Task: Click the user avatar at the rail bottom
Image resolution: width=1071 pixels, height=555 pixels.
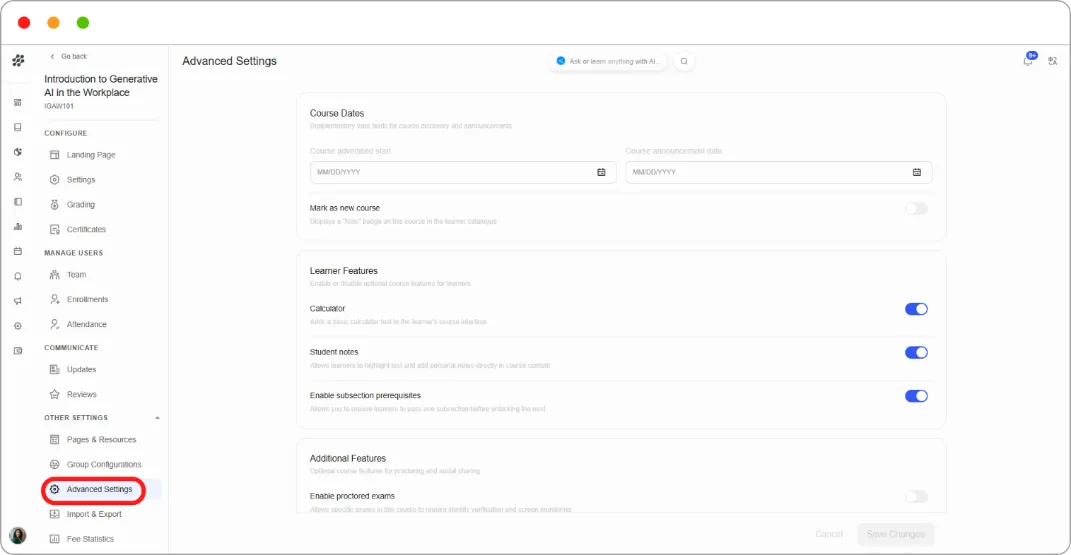Action: (x=18, y=535)
